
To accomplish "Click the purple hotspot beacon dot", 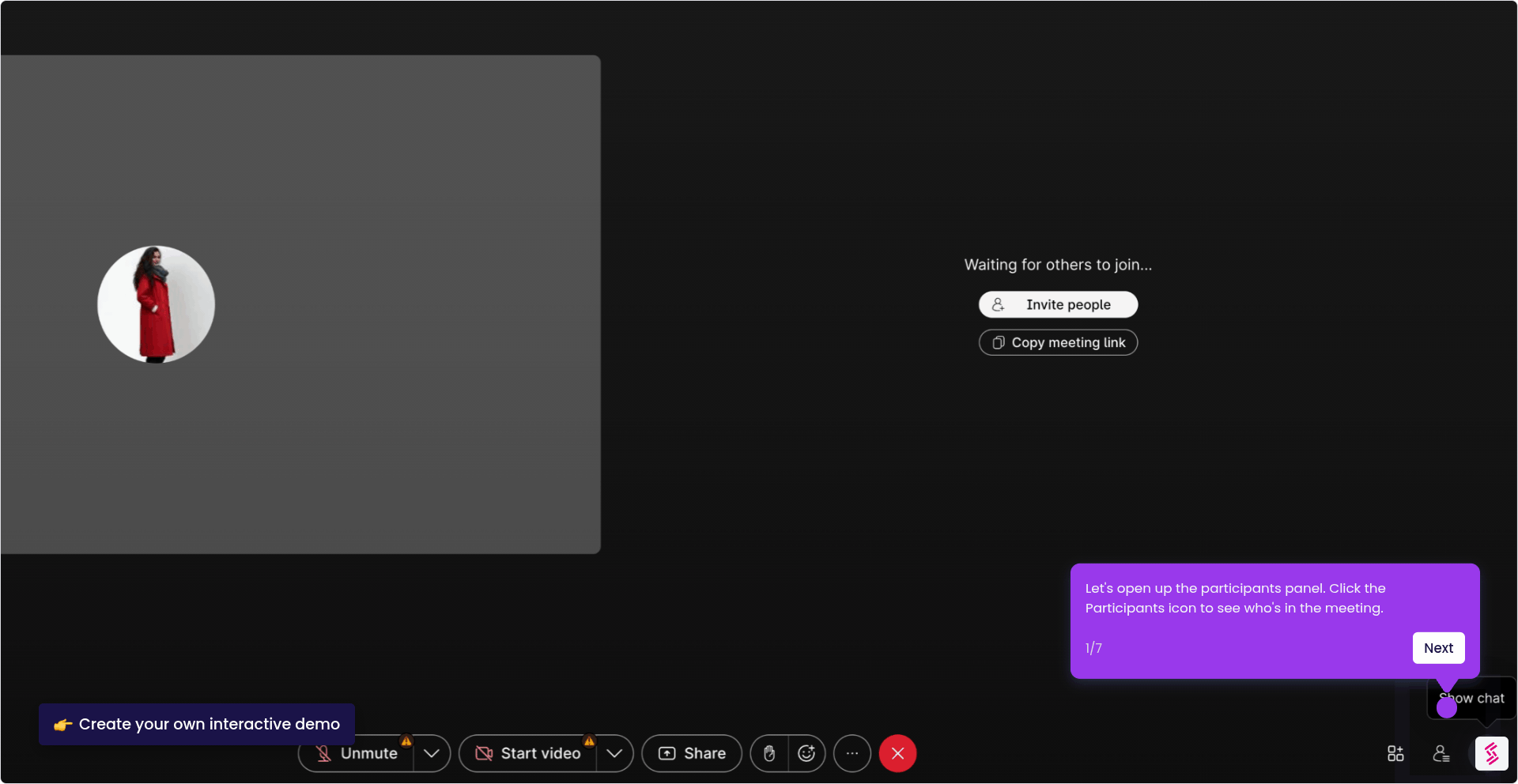I will pos(1447,708).
